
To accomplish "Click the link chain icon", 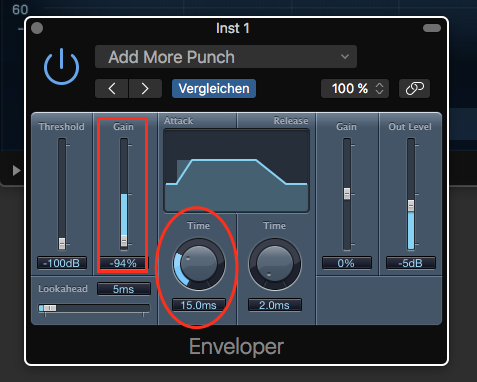I will [414, 89].
